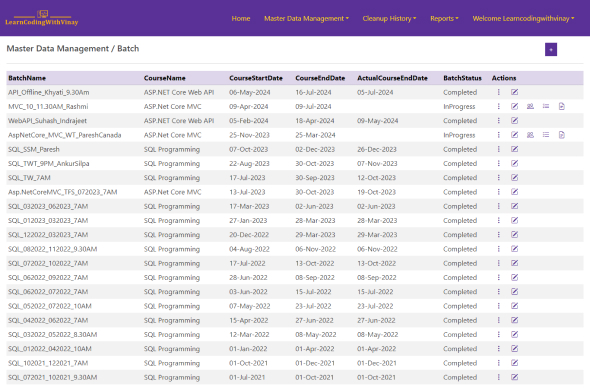Click document icon in AspNetCore_MVC_WT_PareshCanada row
The width and height of the screenshot is (590, 390).
(561, 135)
